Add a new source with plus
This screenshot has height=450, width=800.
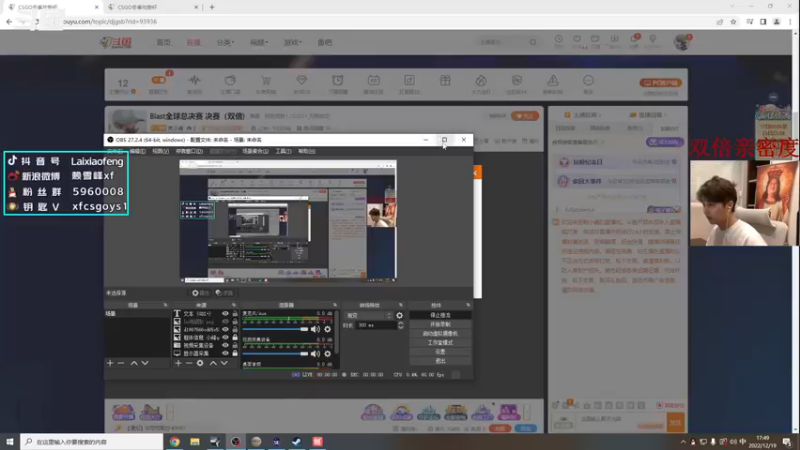pos(178,363)
